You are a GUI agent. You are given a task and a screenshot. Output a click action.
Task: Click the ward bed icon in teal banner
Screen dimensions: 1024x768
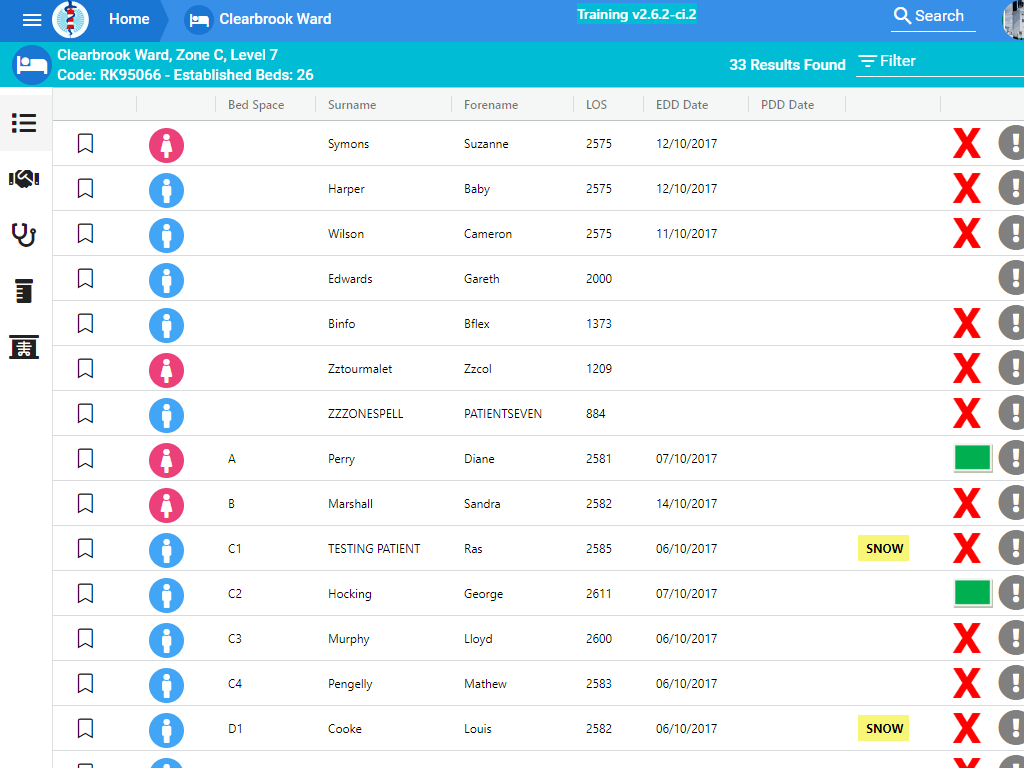tap(31, 65)
